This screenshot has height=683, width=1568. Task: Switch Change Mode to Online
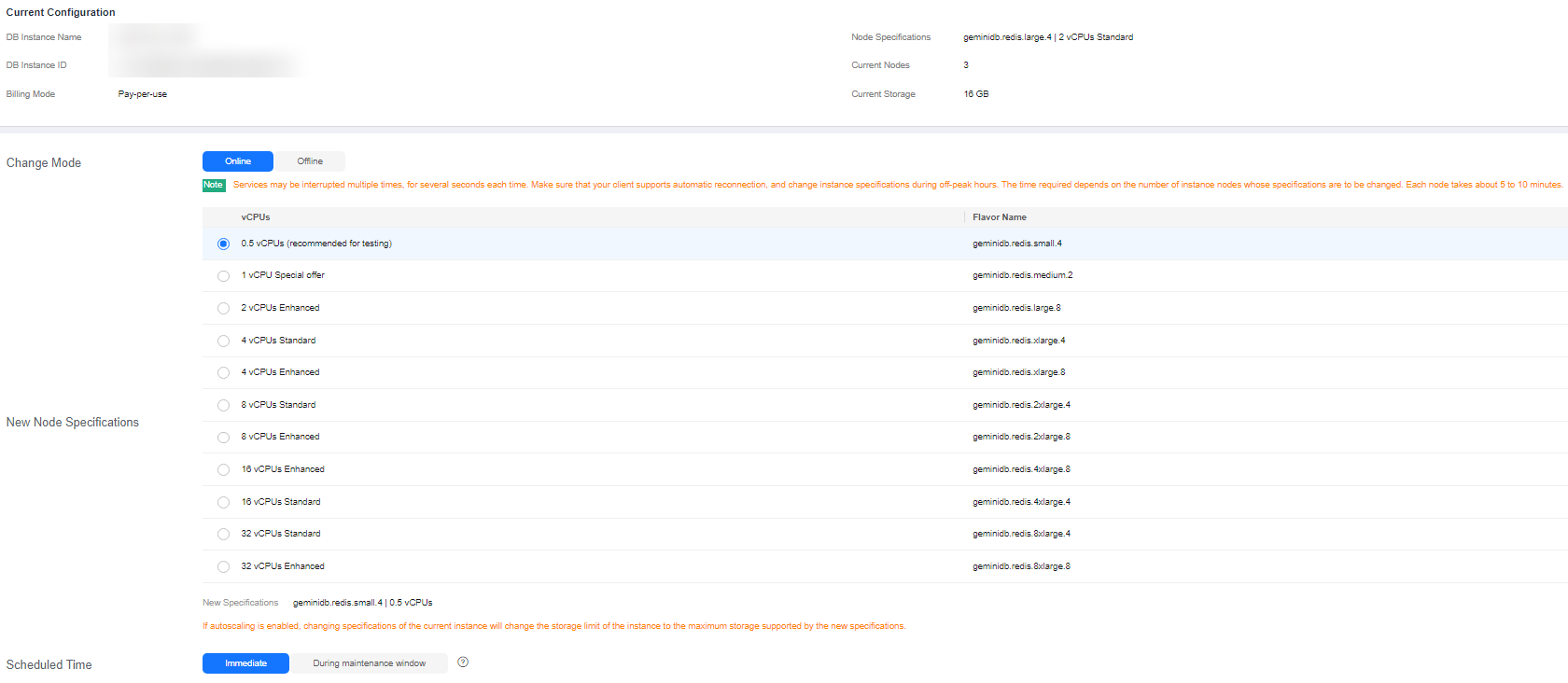coord(238,161)
